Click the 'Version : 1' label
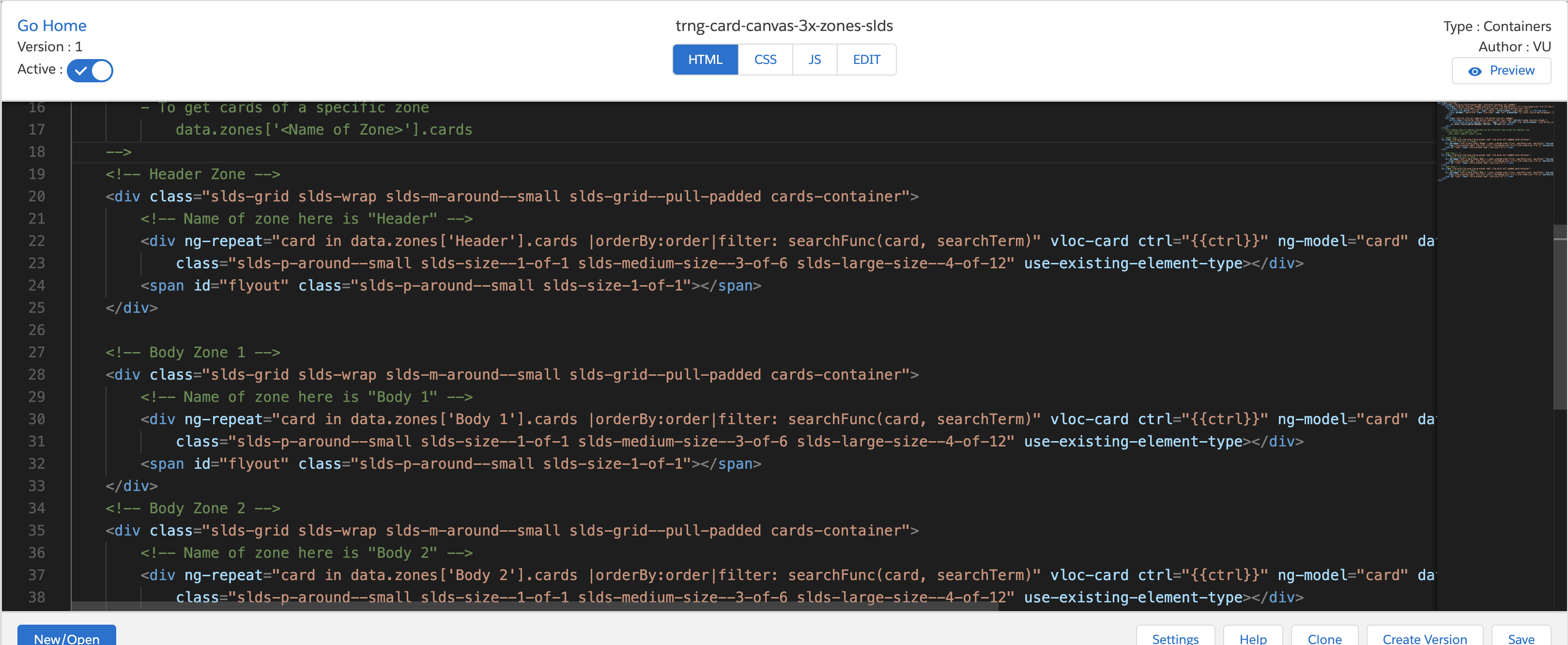 50,47
